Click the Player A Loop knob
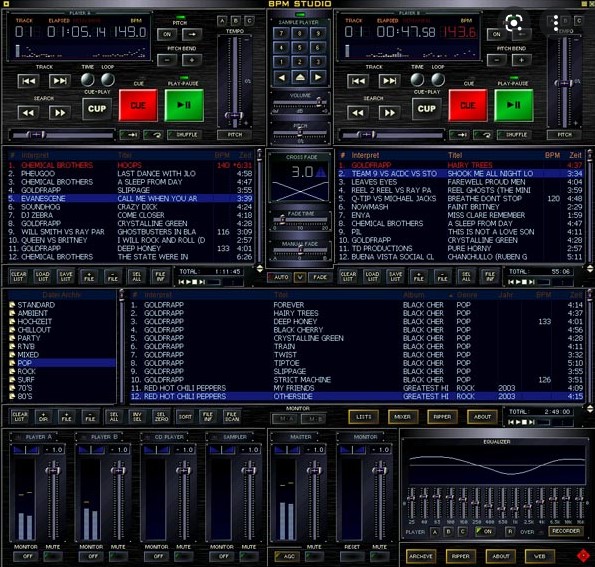This screenshot has height=567, width=595. click(x=108, y=80)
